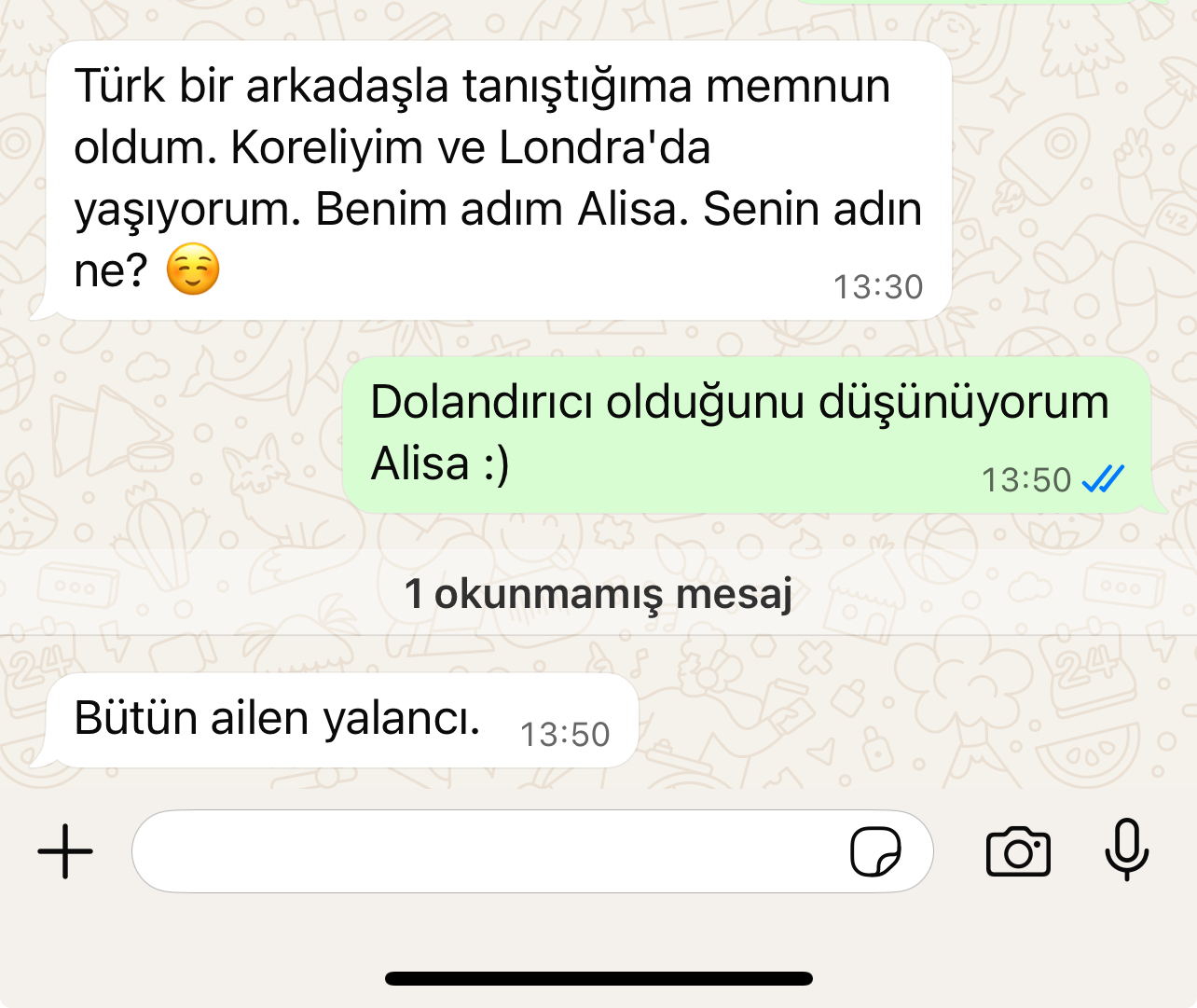Launch the camera from the chat bar
1197x1008 pixels.
(1018, 851)
